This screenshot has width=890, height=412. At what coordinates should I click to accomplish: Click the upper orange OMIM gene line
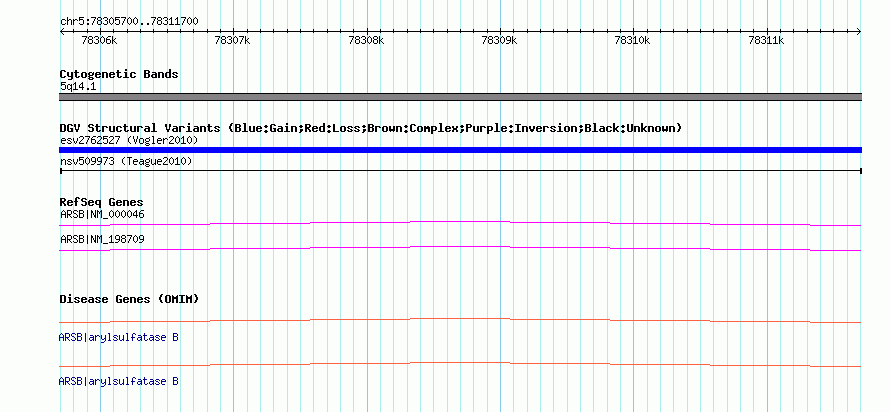(x=460, y=320)
